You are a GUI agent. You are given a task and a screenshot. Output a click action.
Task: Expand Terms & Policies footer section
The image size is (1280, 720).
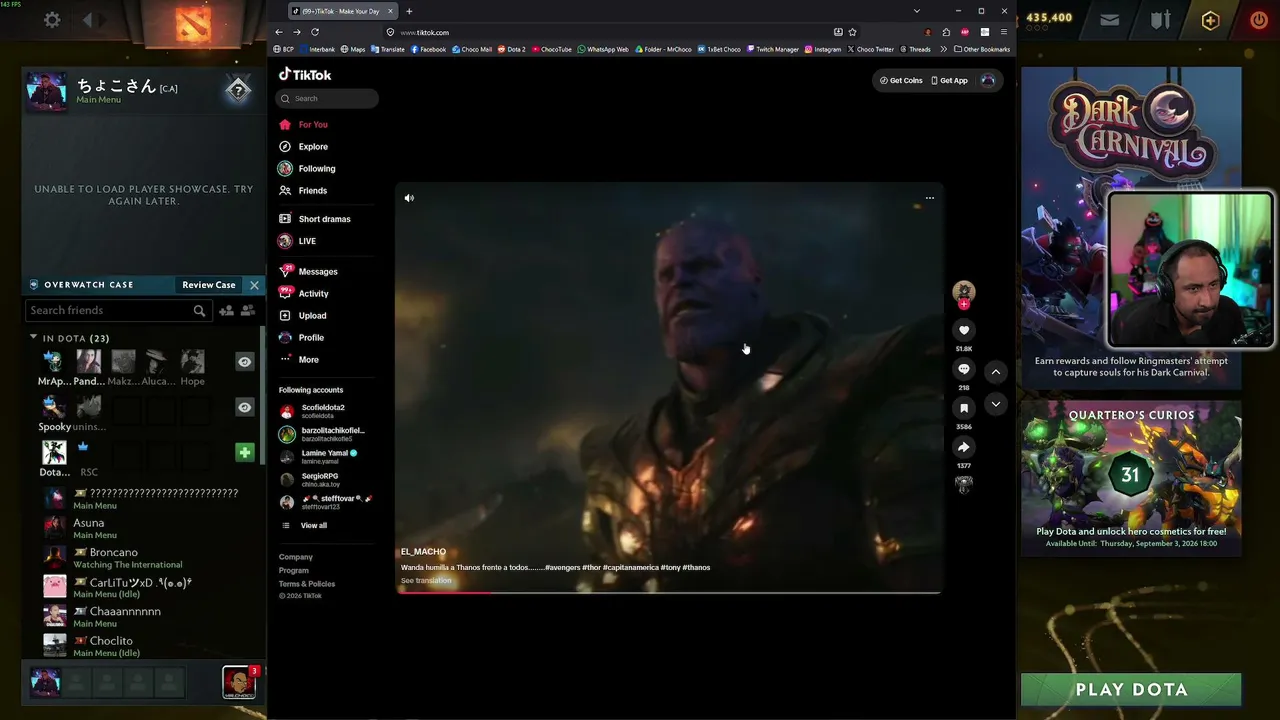[307, 584]
